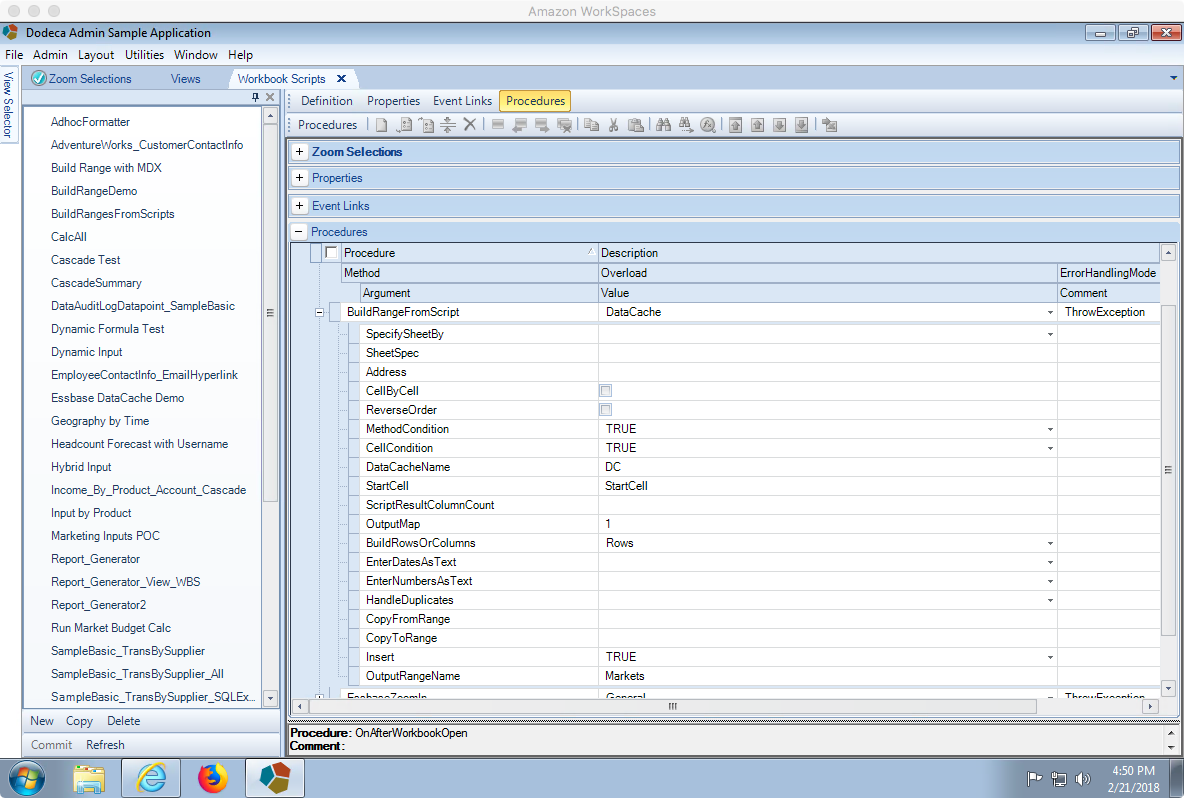This screenshot has width=1184, height=798.
Task: Click the last icon in Procedures toolbar
Action: pyautogui.click(x=830, y=125)
